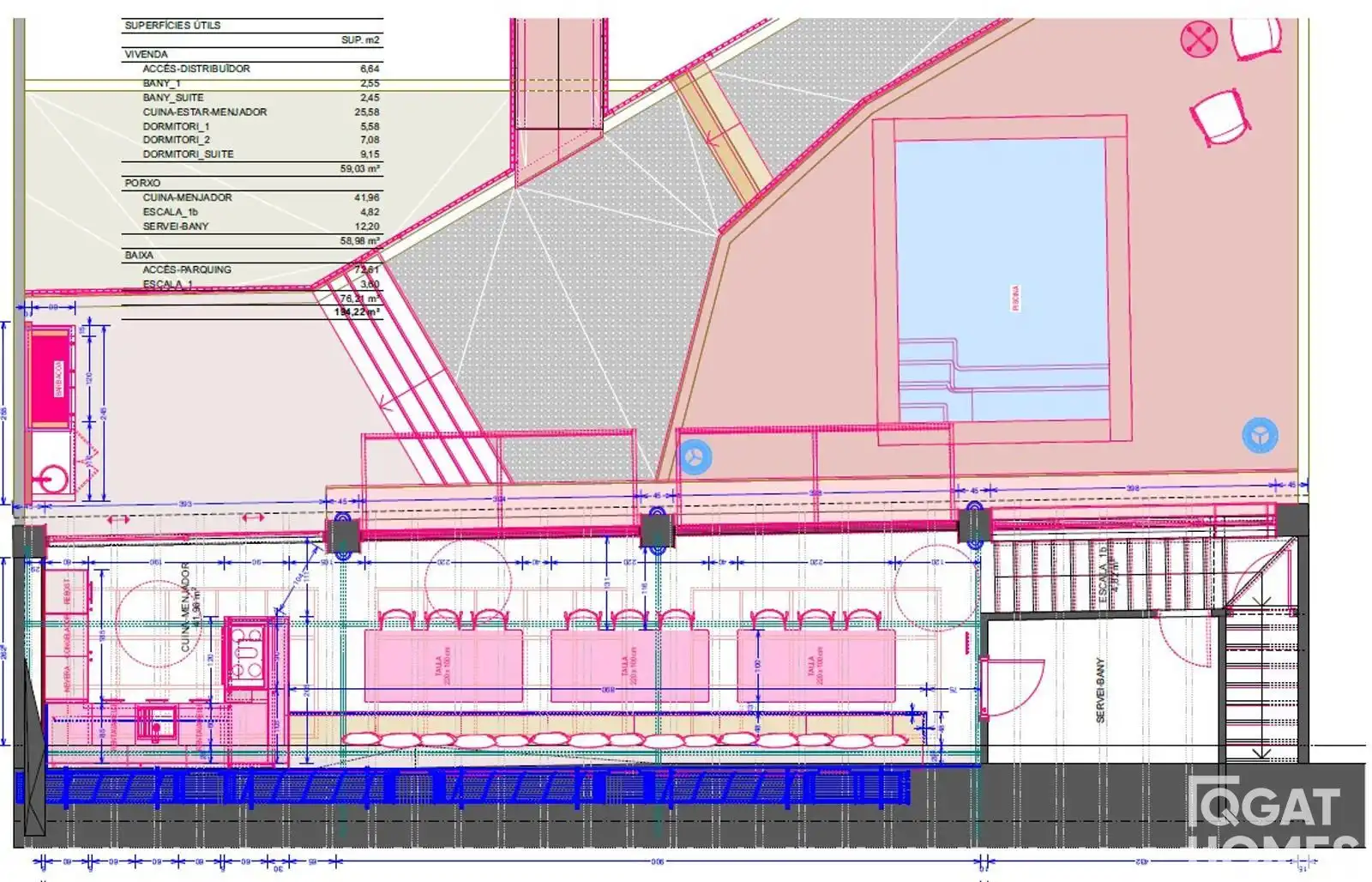Screen dimensions: 1372x882
Task: Click the 'SUP. m2' column header
Action: [x=360, y=40]
